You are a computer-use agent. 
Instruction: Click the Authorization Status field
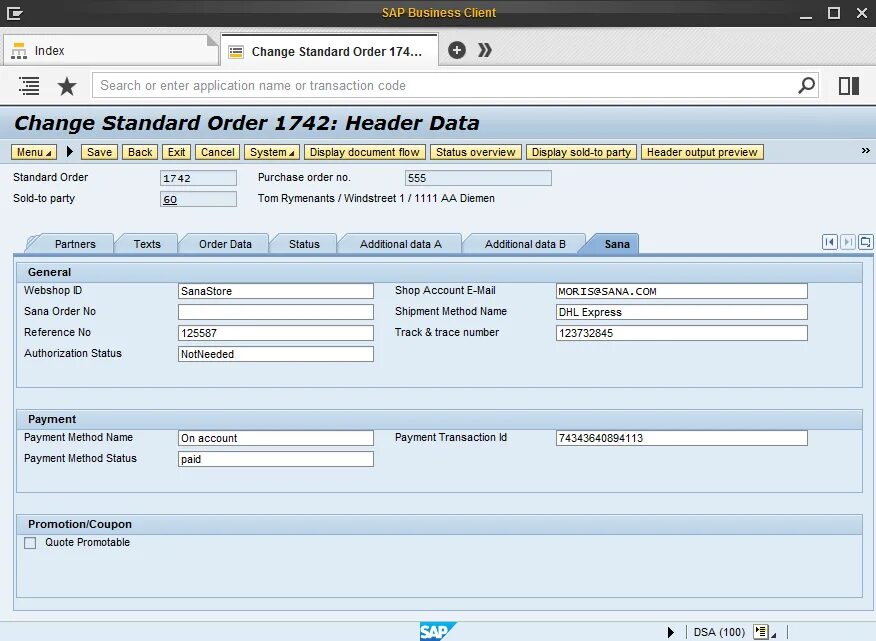pyautogui.click(x=276, y=354)
